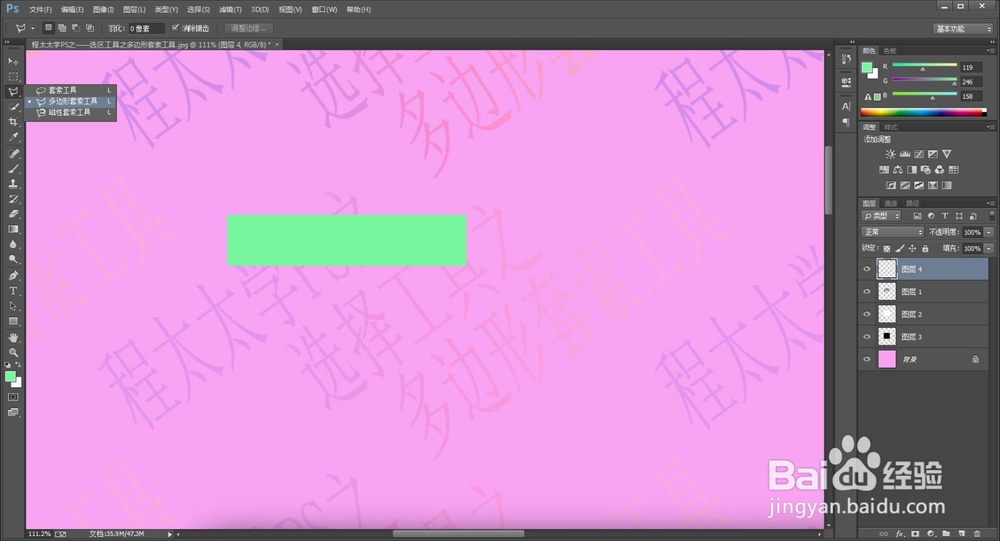This screenshot has width=1000, height=541.
Task: Select the Quick Selection brush tool
Action: click(13, 107)
